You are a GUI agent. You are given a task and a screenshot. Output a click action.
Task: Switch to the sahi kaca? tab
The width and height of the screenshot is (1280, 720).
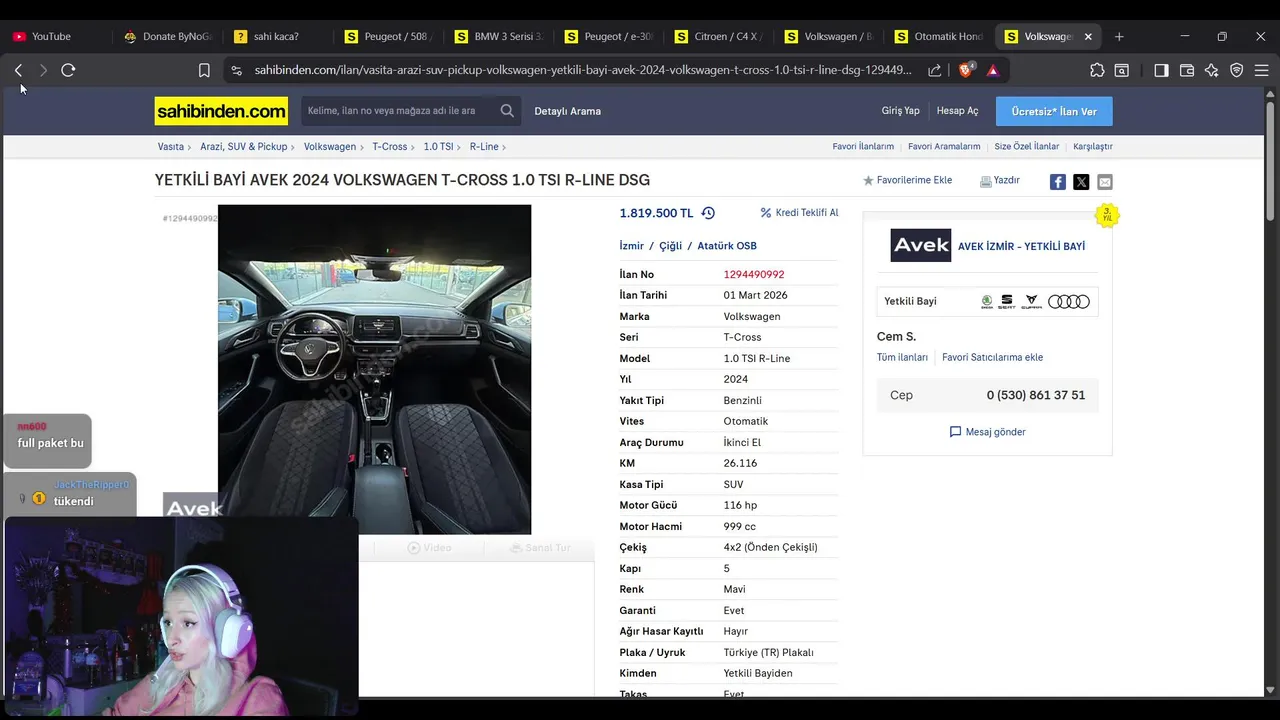coord(276,37)
